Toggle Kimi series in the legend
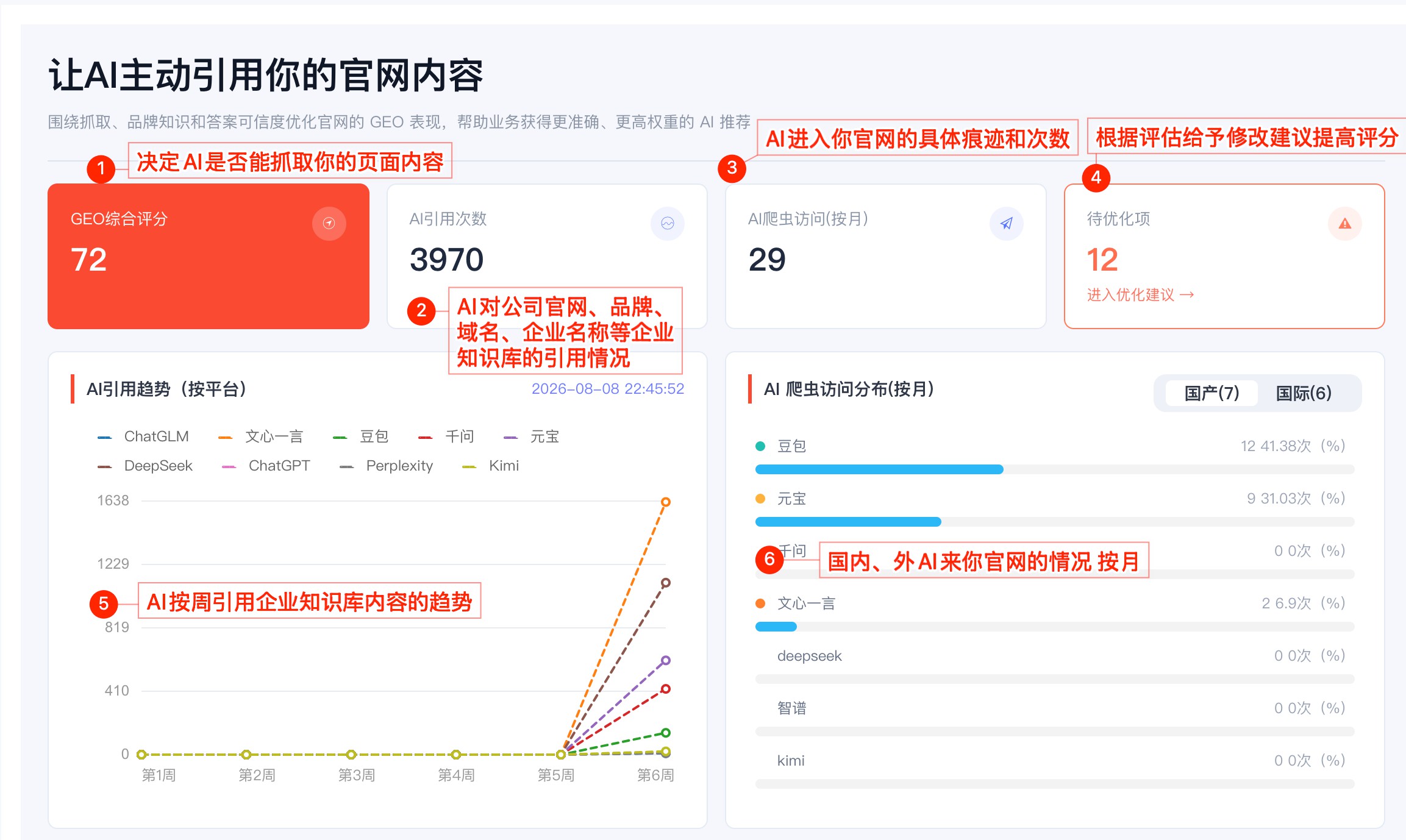1406x840 pixels. pos(491,466)
